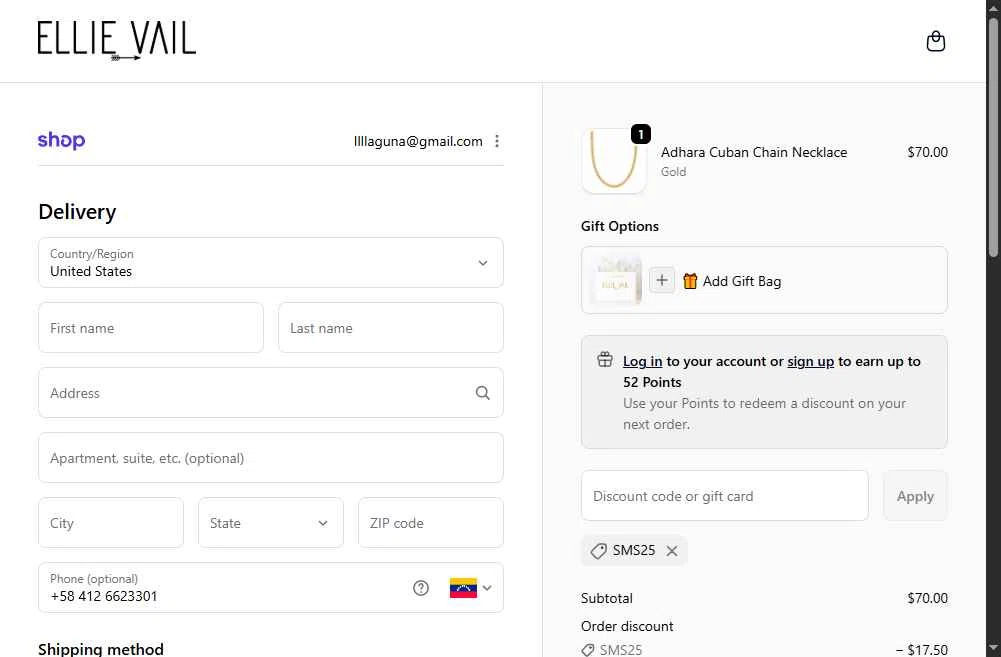The width and height of the screenshot is (1001, 657).
Task: Click the Last name field
Action: 391,328
